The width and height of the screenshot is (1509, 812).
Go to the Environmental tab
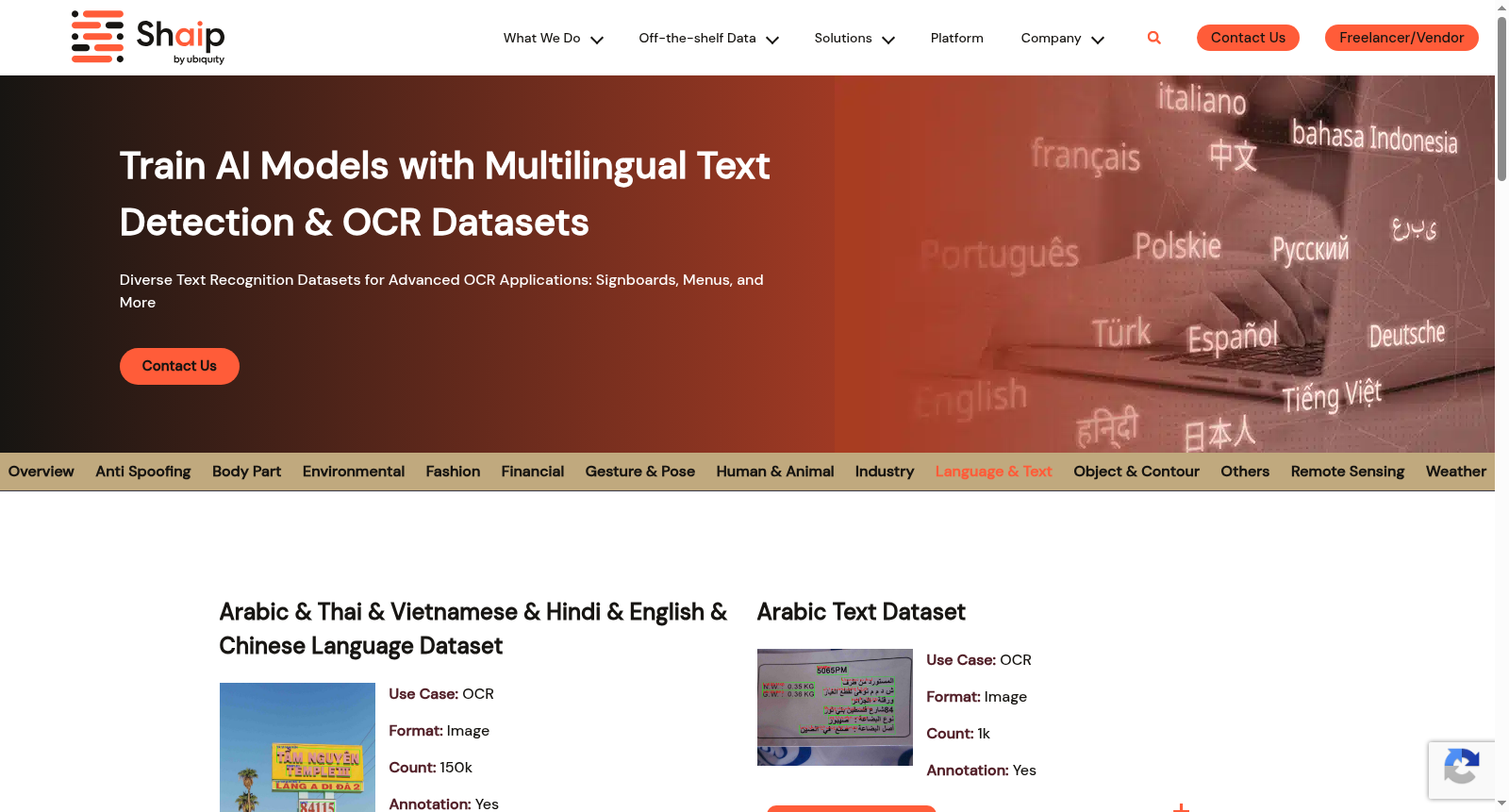pos(354,472)
